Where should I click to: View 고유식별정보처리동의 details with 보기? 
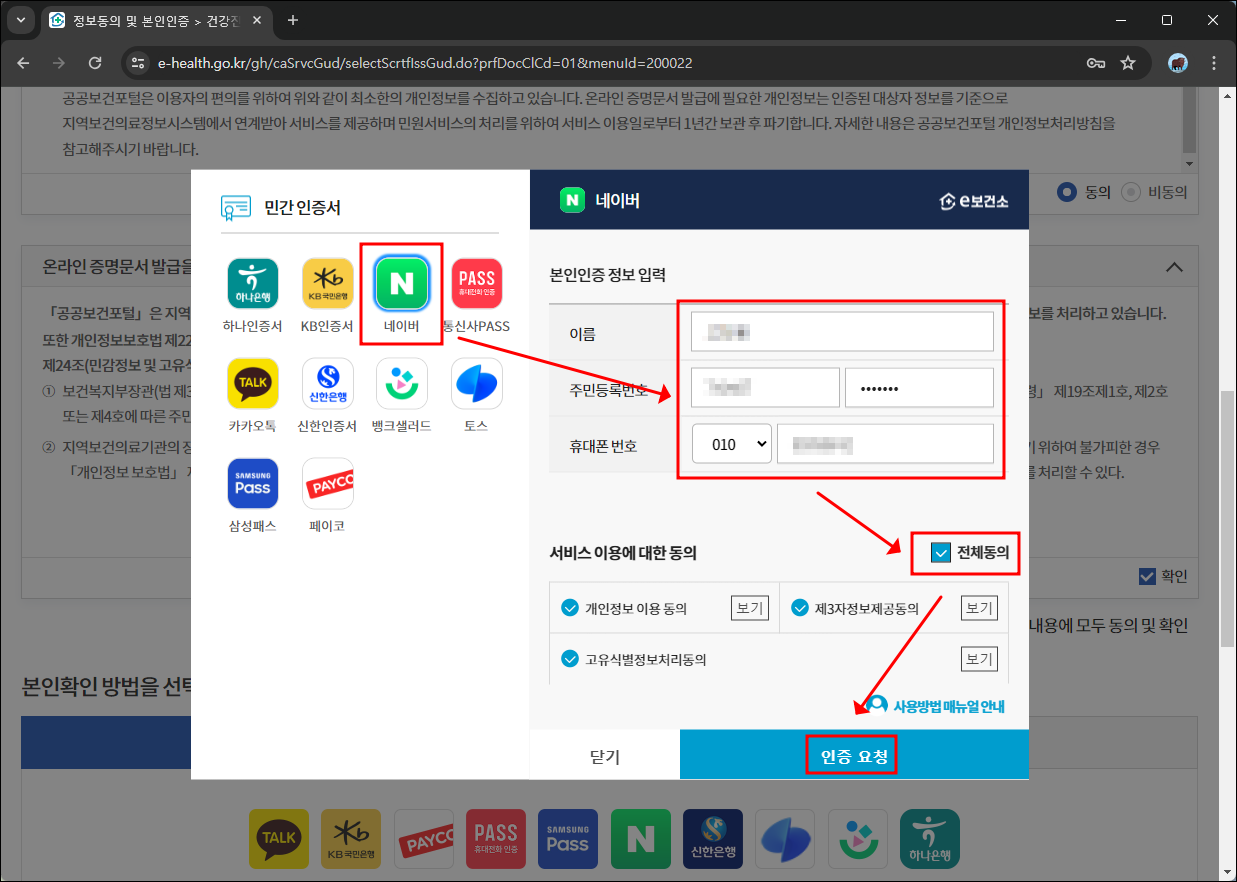979,659
